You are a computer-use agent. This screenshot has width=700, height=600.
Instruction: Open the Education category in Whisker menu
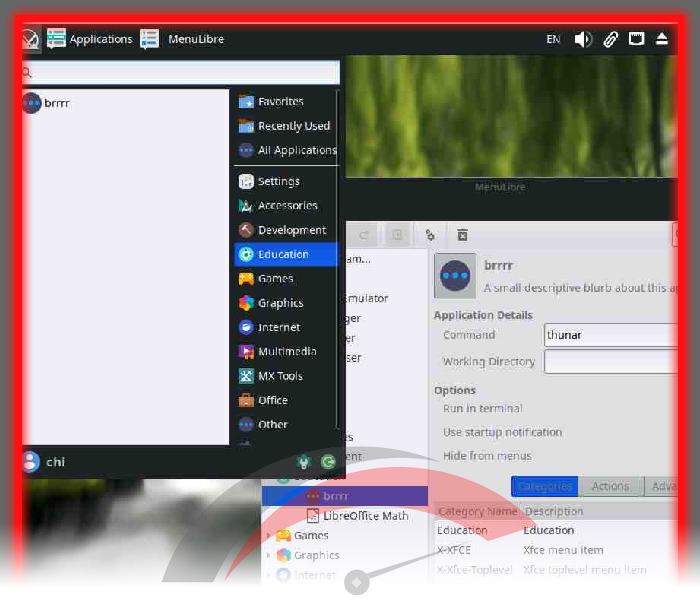[x=286, y=254]
